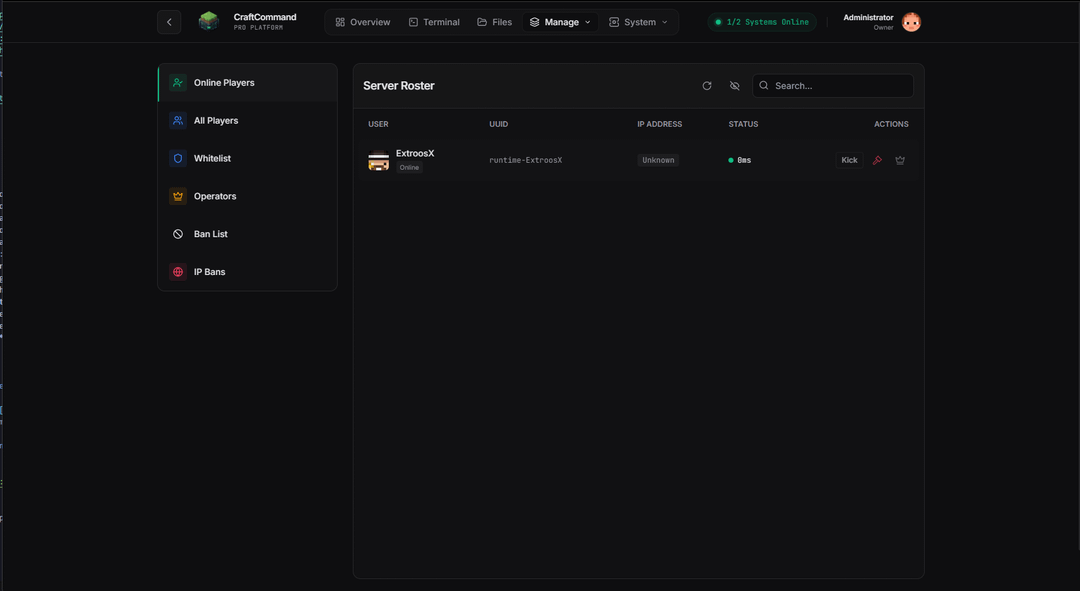Open the Whitelist shield section
This screenshot has width=1080, height=591.
(212, 158)
